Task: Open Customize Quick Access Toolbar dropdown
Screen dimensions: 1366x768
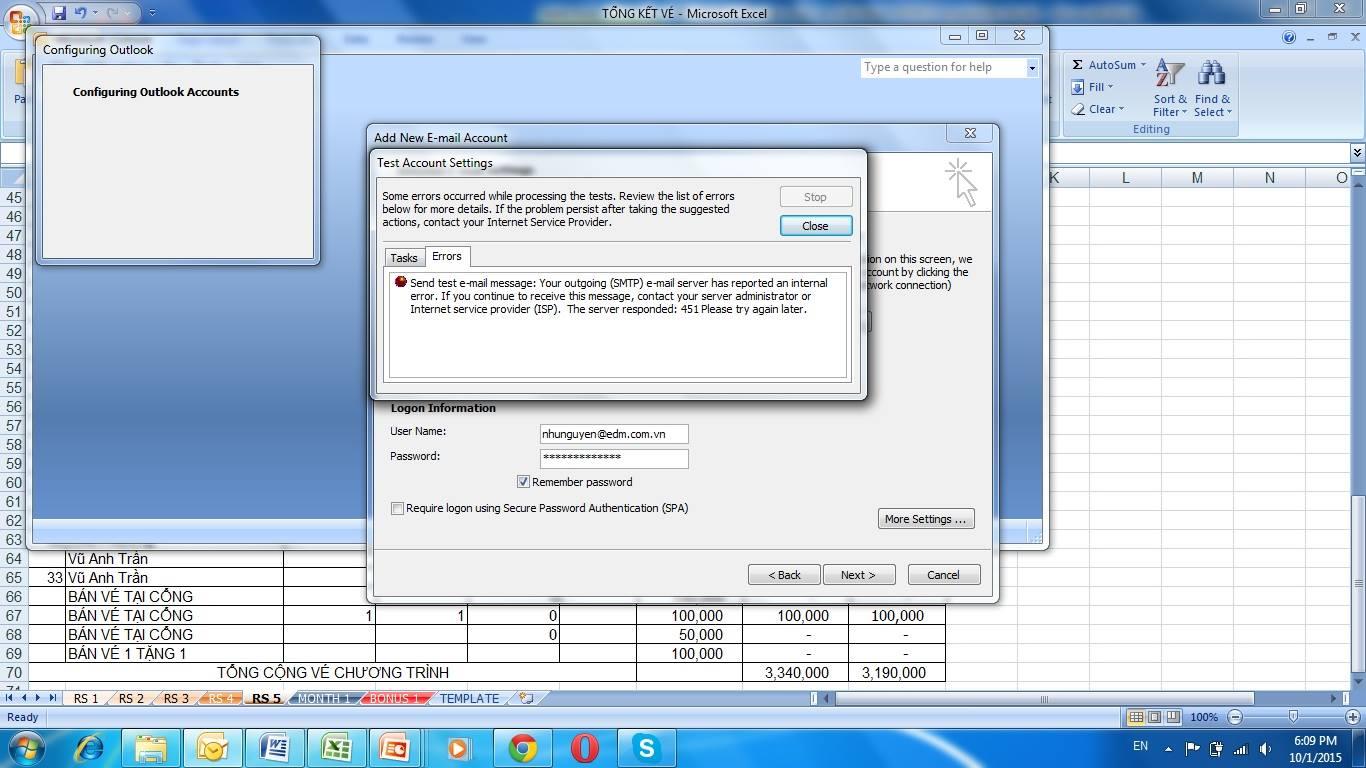Action: [152, 13]
